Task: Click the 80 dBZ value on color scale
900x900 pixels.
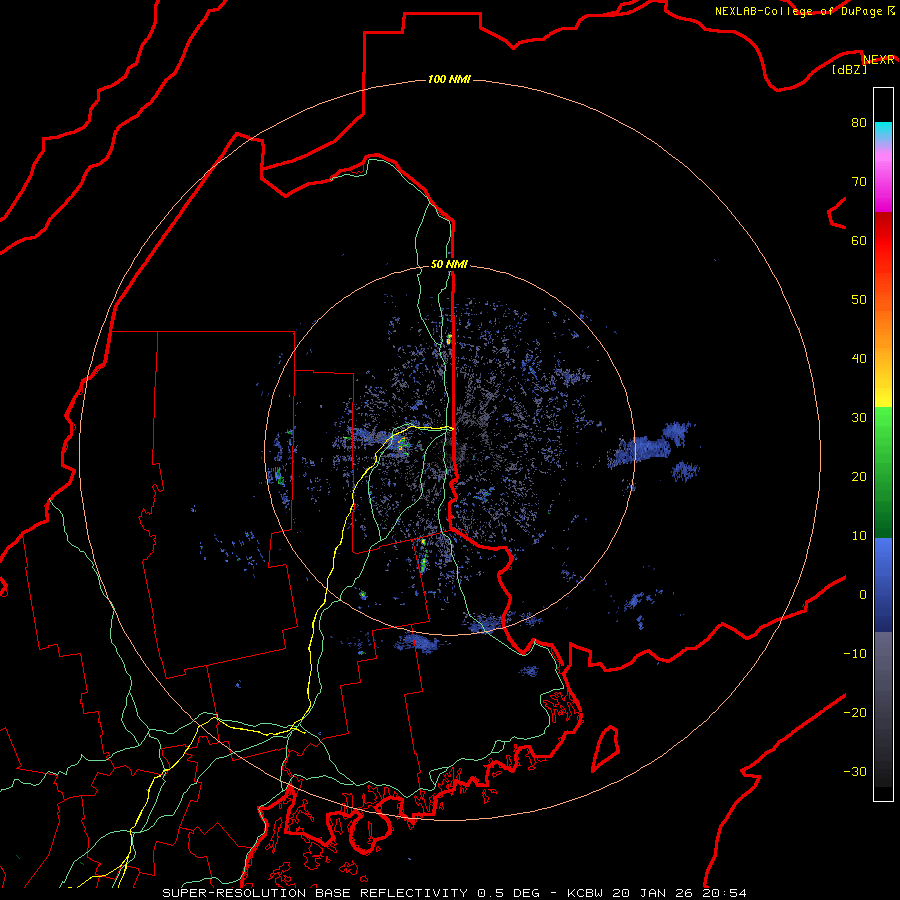Action: 859,123
